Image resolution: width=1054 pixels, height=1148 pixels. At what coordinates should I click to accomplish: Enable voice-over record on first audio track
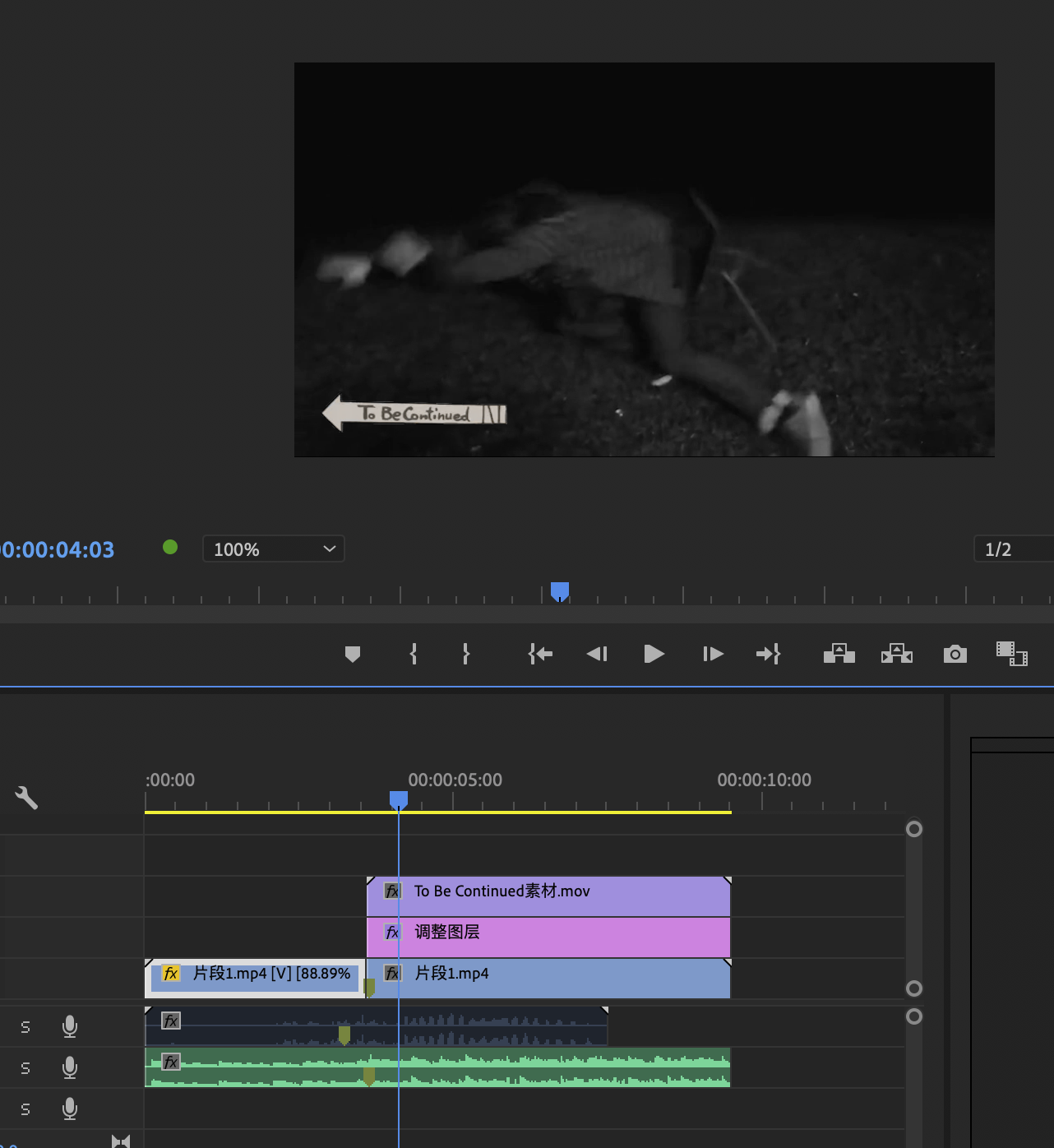(x=70, y=1026)
